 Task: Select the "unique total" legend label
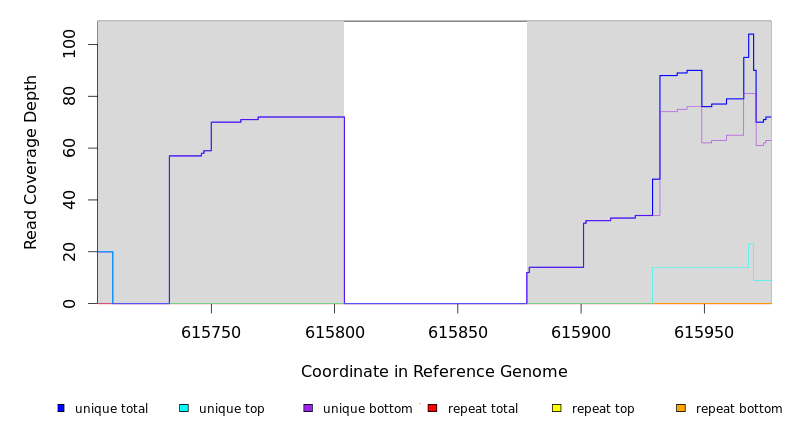click(111, 409)
